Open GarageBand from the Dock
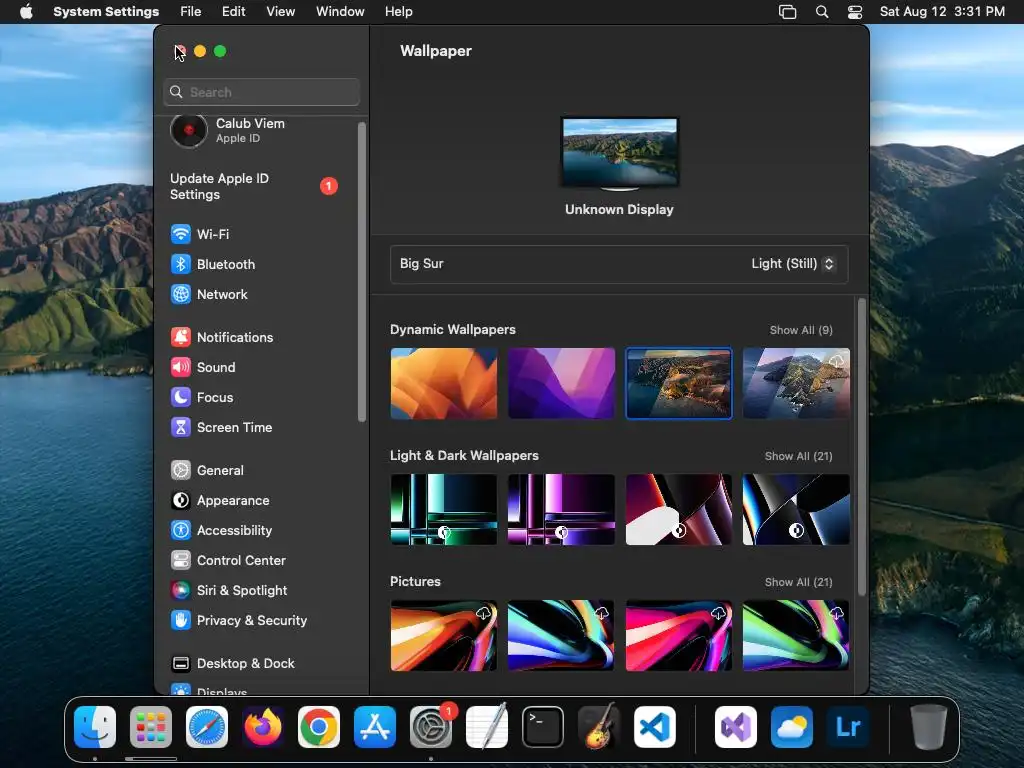The height and width of the screenshot is (768, 1024). pyautogui.click(x=599, y=727)
